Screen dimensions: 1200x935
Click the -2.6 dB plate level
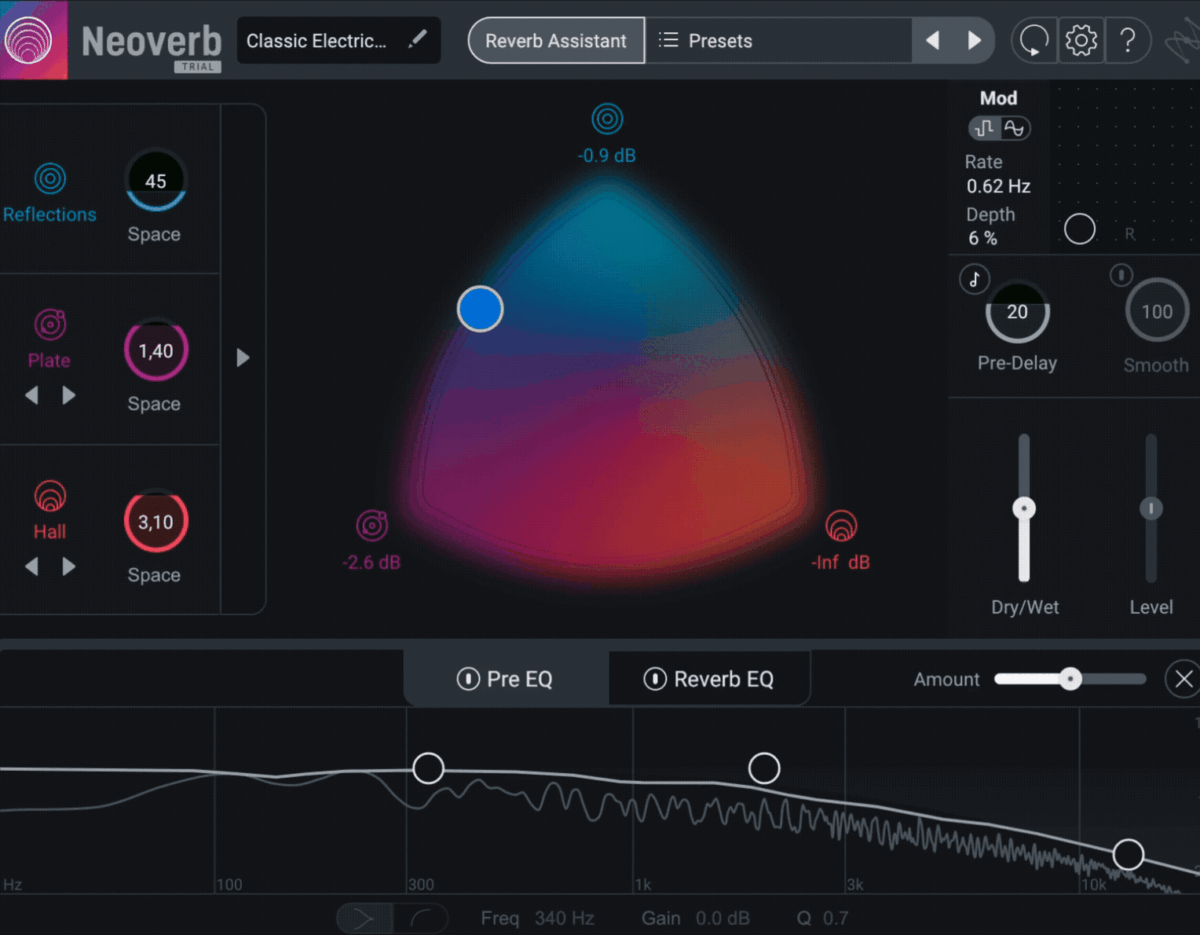tap(371, 563)
